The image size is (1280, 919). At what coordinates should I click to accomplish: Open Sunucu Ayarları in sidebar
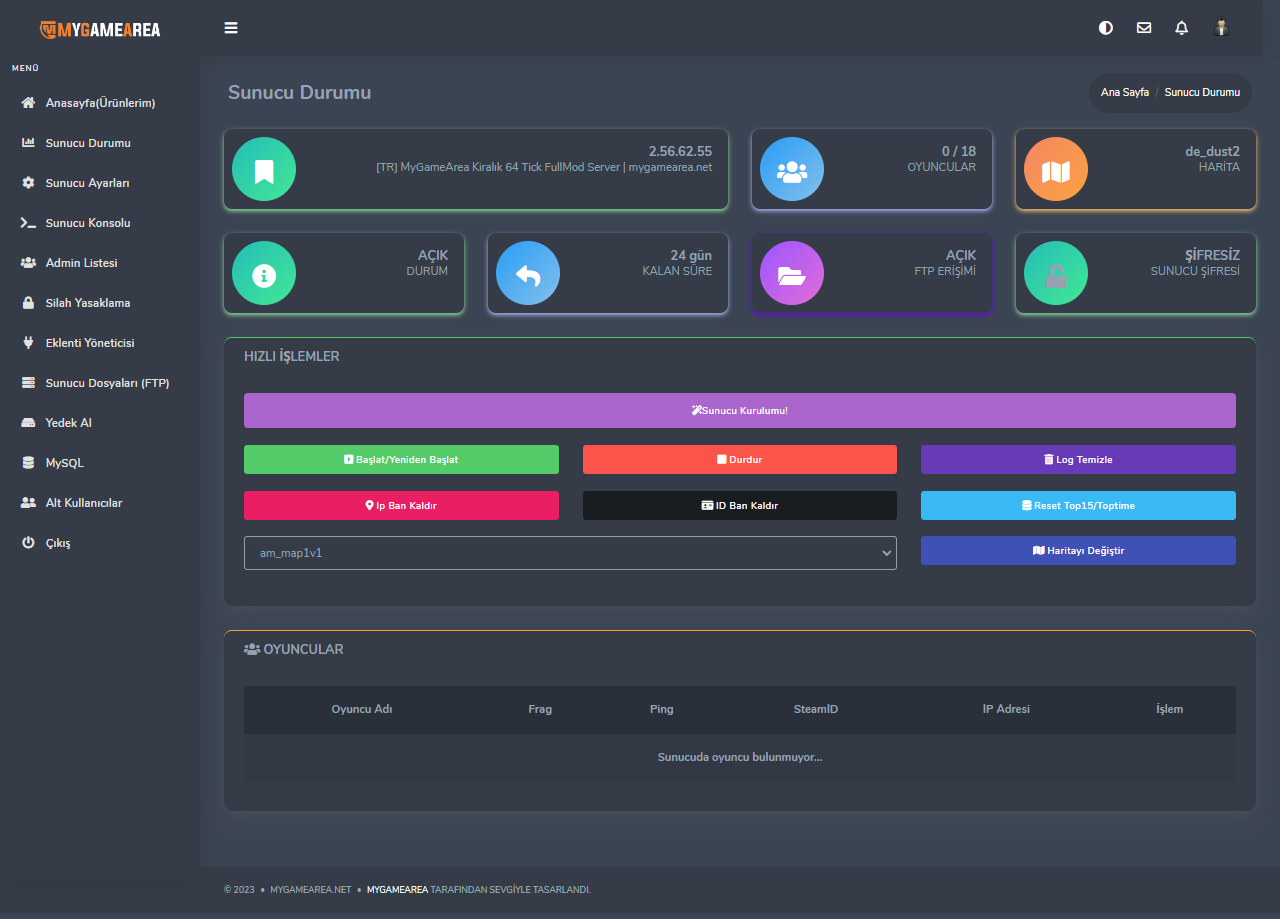[x=87, y=183]
